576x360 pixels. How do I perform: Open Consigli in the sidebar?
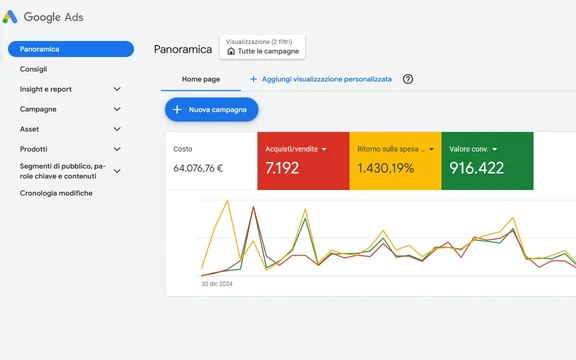pos(33,69)
